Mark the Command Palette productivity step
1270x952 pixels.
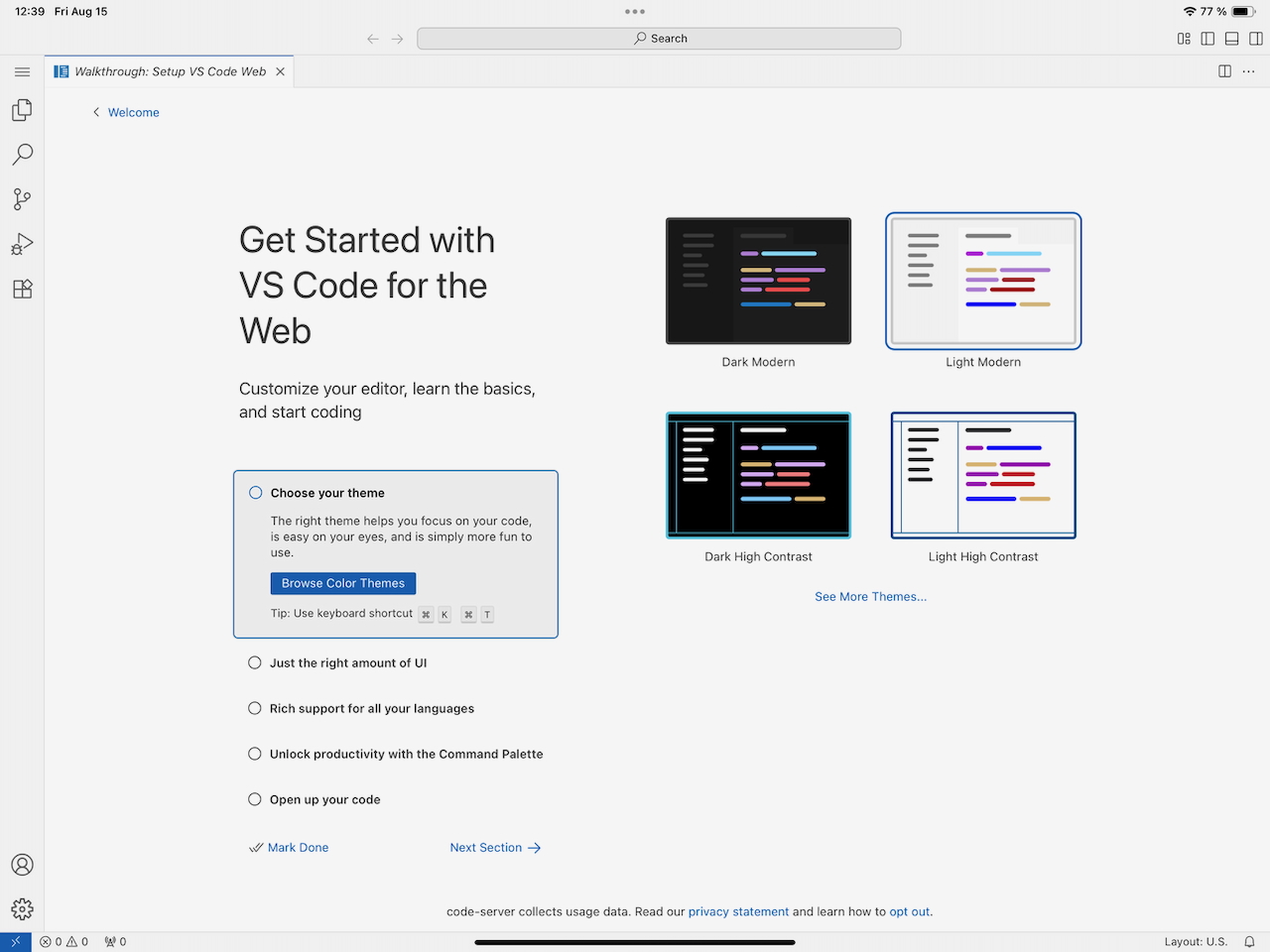point(255,754)
